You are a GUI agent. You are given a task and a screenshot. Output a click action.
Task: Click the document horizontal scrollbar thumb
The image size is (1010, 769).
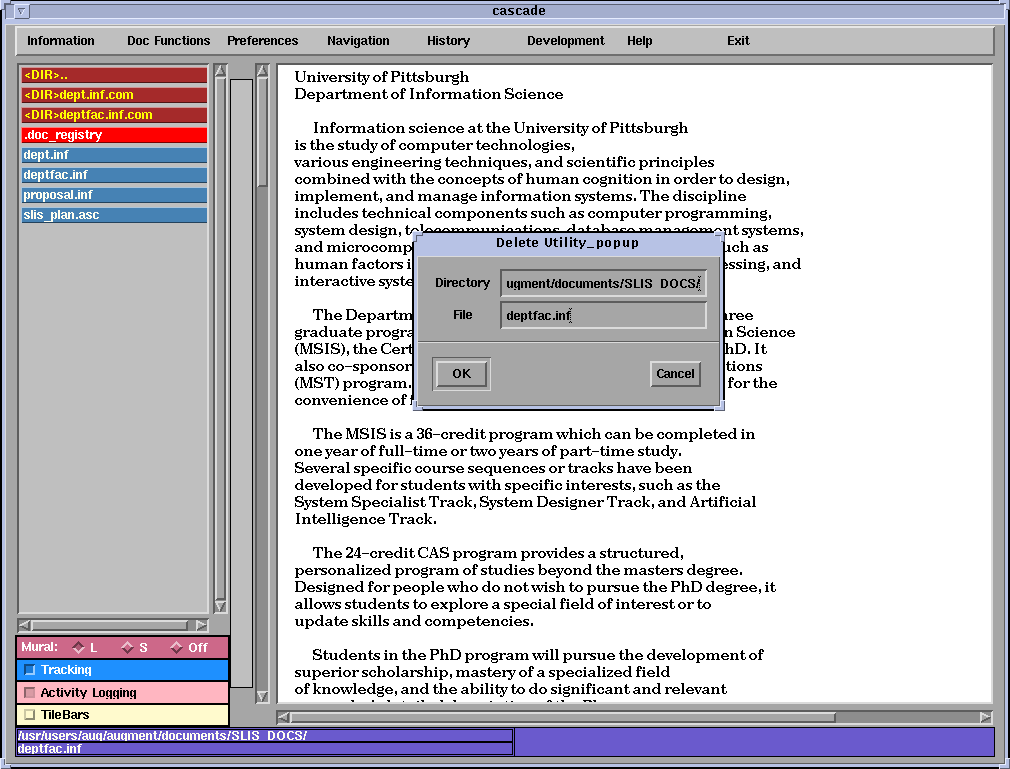click(563, 717)
